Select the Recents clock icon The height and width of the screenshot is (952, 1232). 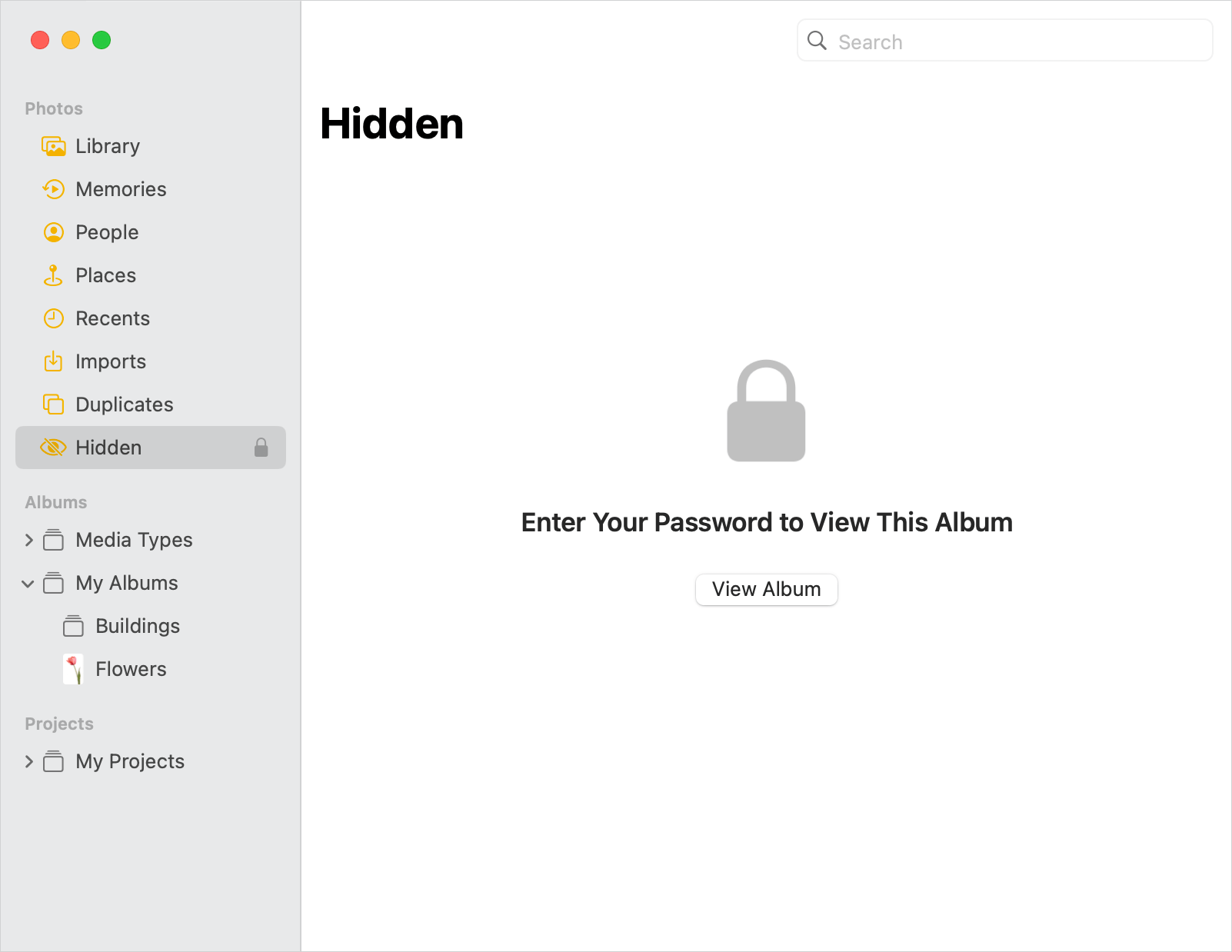point(53,318)
